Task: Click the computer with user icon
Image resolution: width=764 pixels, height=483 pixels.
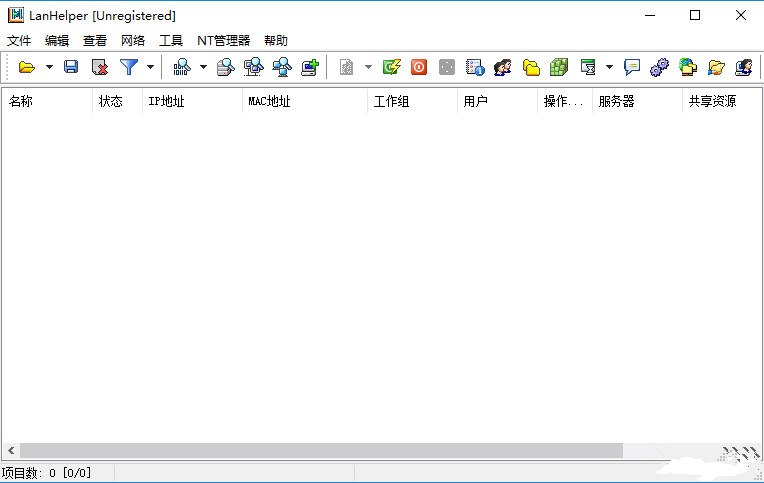Action: (x=744, y=67)
